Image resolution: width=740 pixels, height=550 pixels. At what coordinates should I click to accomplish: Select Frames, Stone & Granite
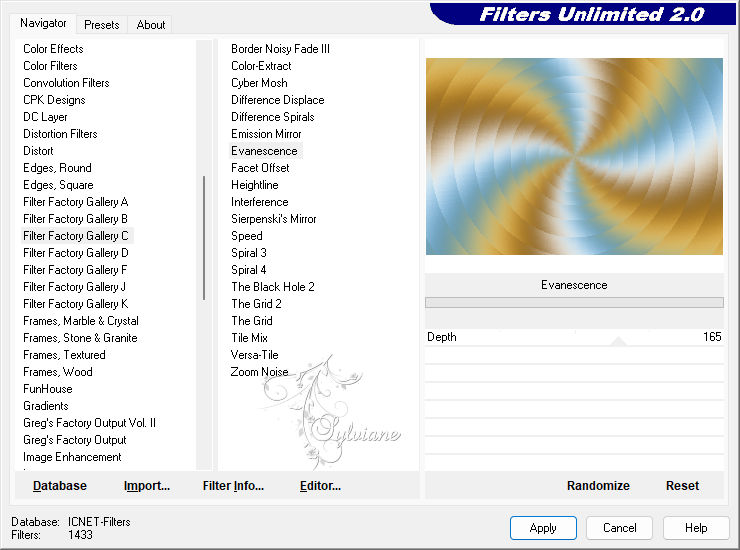pos(80,338)
